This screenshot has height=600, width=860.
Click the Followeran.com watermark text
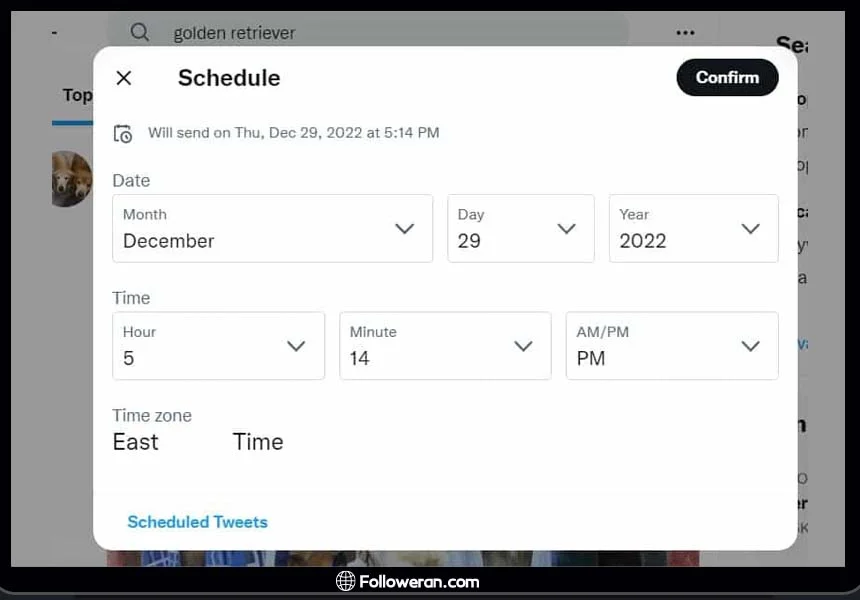point(419,581)
